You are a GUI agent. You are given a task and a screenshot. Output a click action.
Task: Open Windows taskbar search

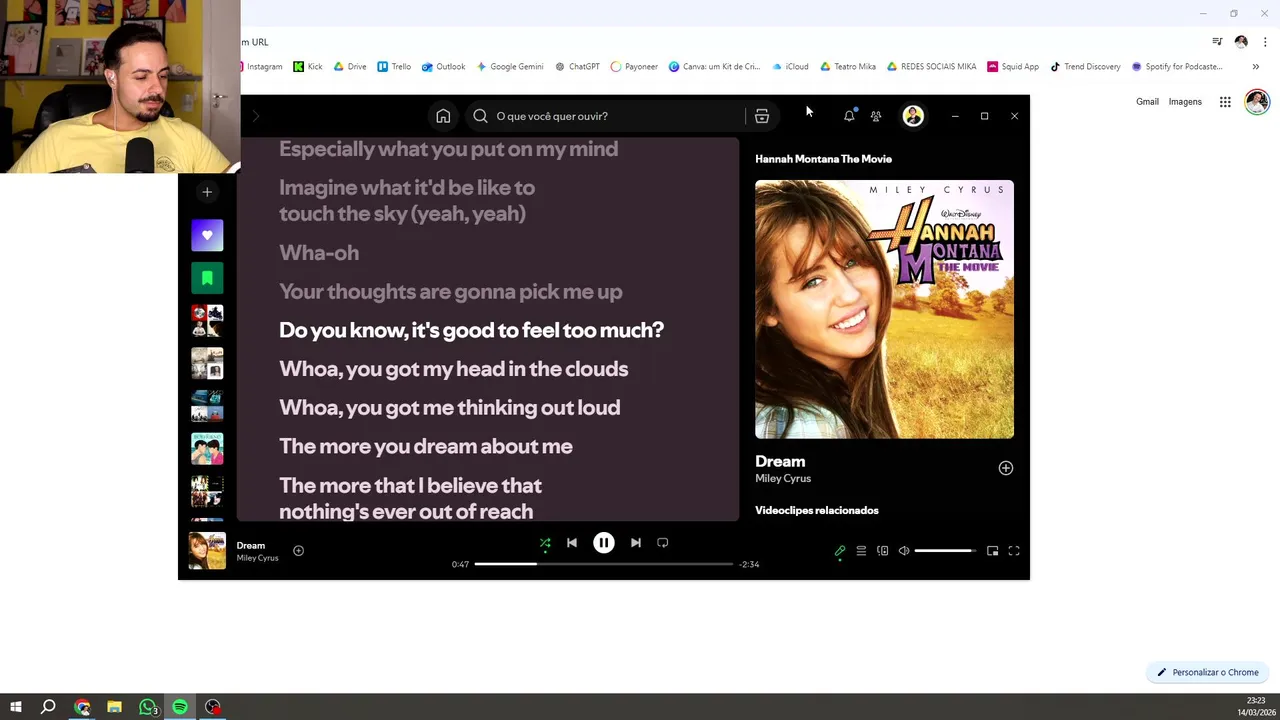pos(48,707)
